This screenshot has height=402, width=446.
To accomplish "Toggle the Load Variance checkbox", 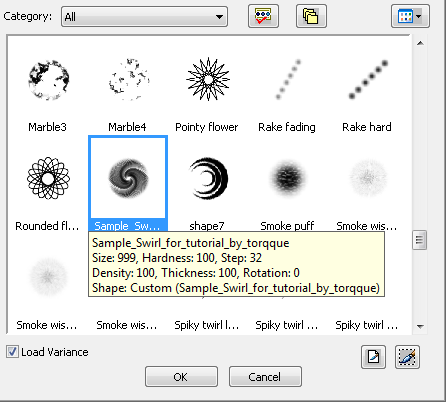I will [12, 352].
